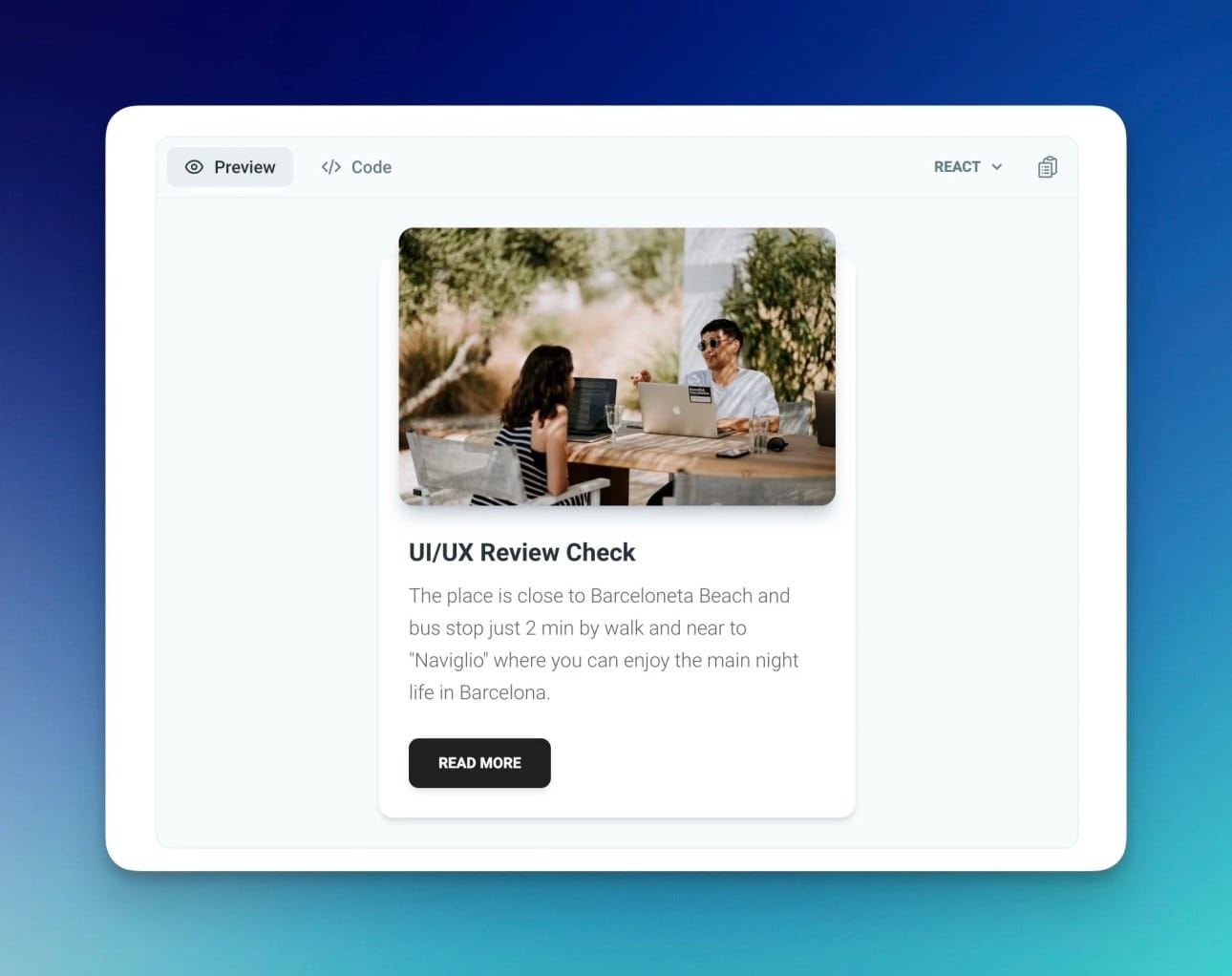Click the wine glass on the table

pos(612,418)
